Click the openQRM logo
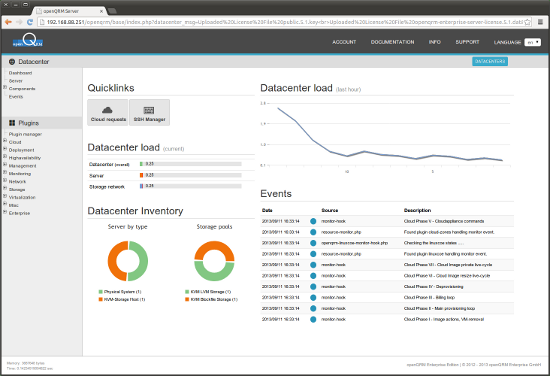 28,41
